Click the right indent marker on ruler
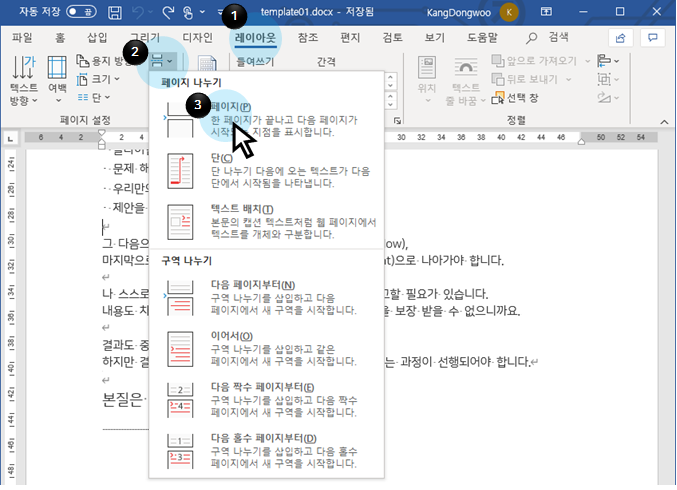 (x=581, y=141)
